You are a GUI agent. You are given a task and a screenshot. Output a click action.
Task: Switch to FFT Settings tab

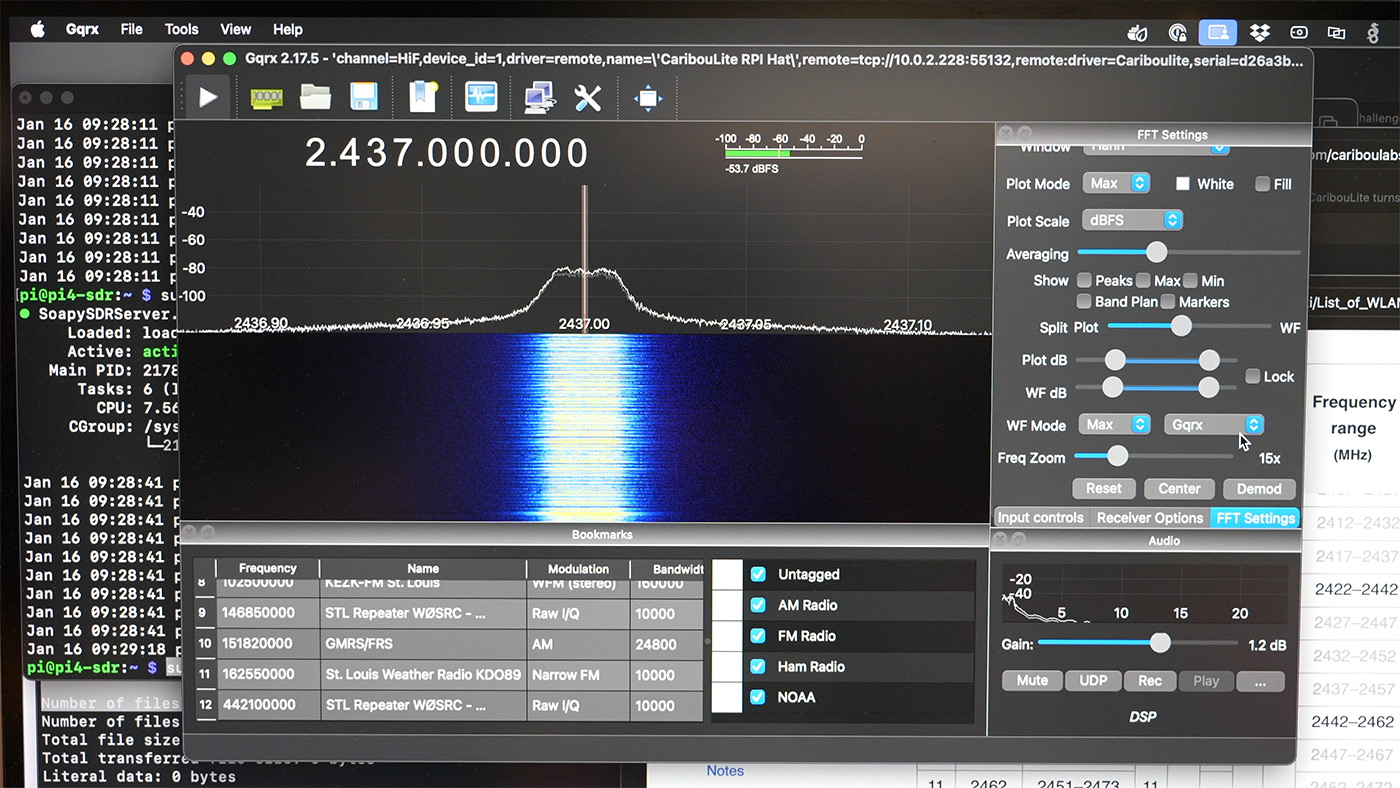[1255, 518]
